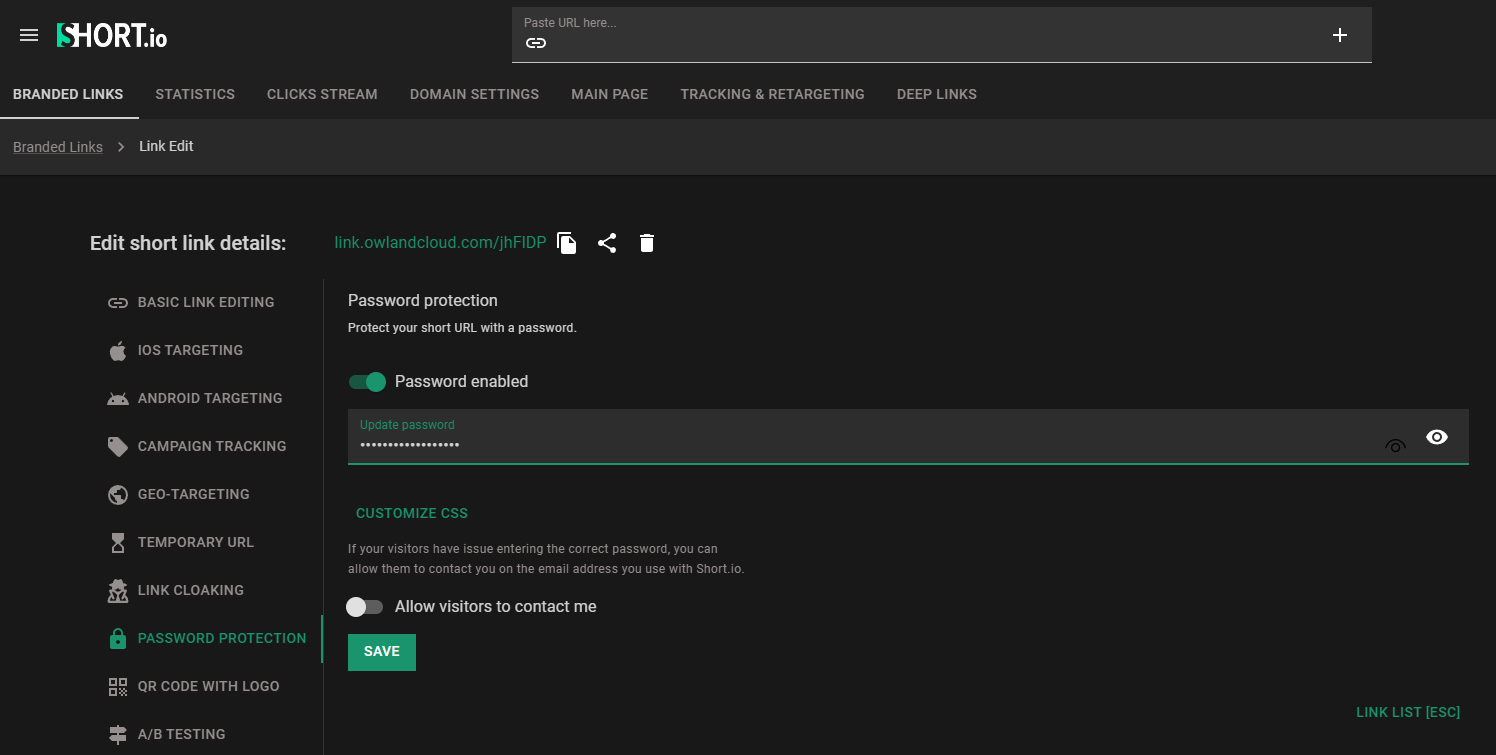The image size is (1496, 755).
Task: Copy the short link to clipboard
Action: point(567,243)
